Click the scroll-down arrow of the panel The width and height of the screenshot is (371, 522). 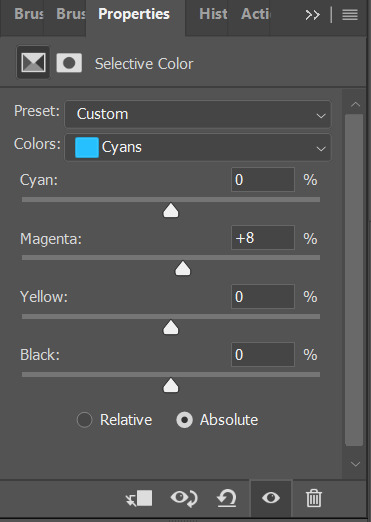click(355, 464)
